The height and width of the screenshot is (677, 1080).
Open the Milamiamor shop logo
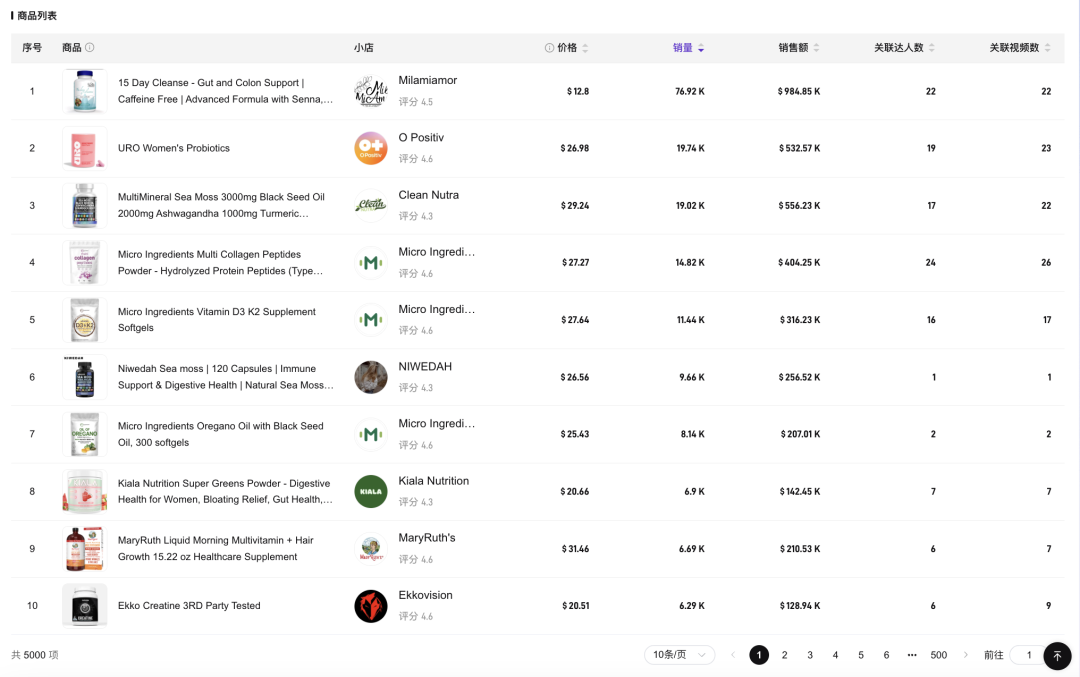pyautogui.click(x=371, y=91)
